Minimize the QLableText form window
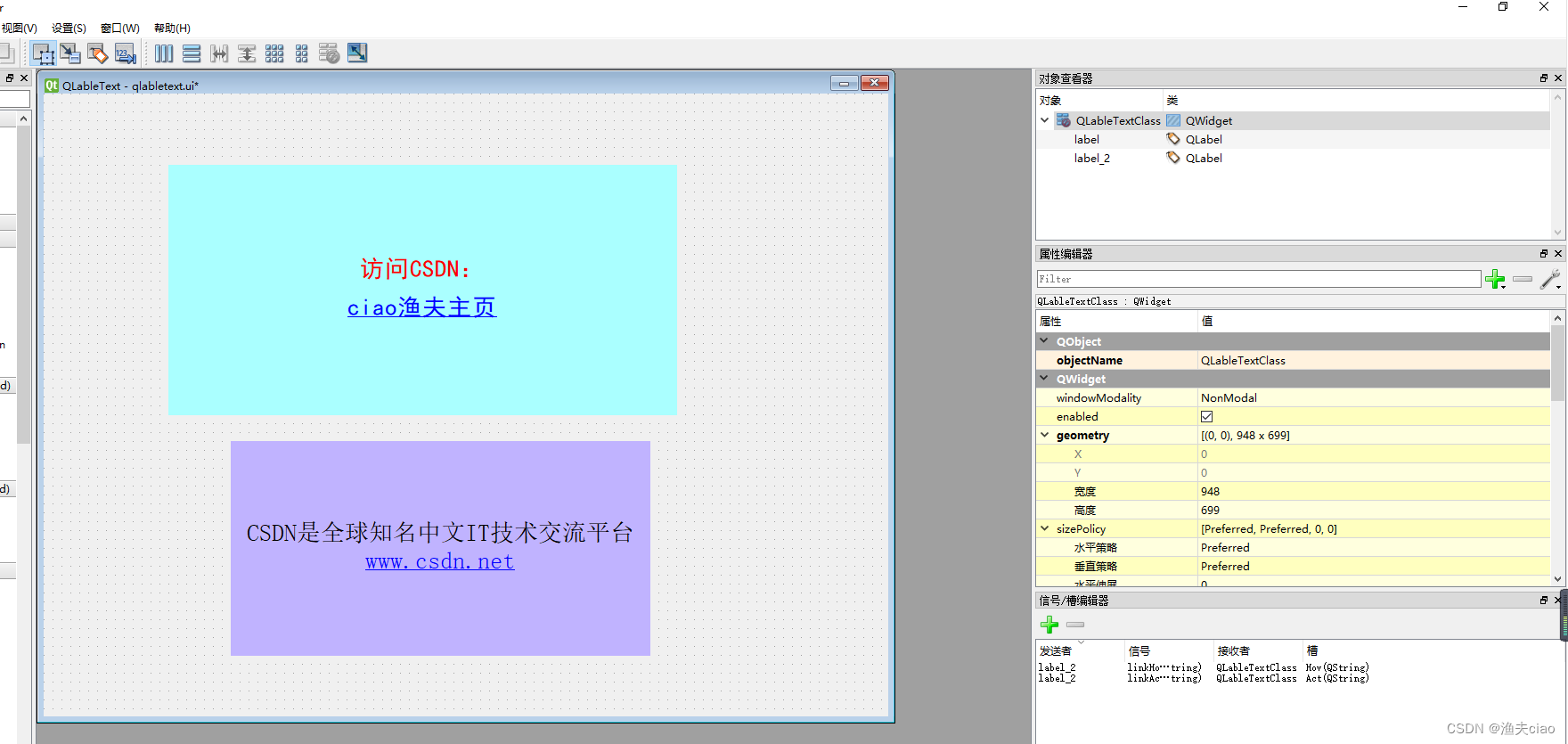1568x744 pixels. pyautogui.click(x=844, y=83)
